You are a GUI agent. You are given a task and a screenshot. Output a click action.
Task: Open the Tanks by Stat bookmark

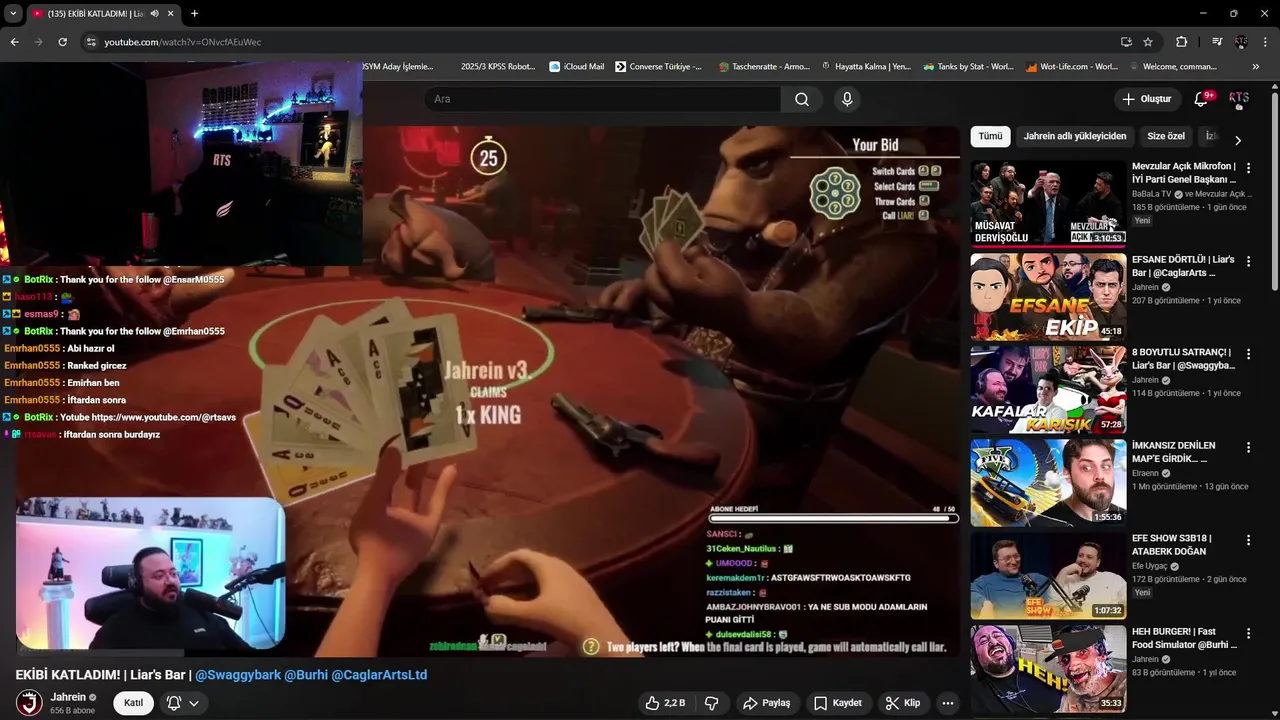point(969,67)
